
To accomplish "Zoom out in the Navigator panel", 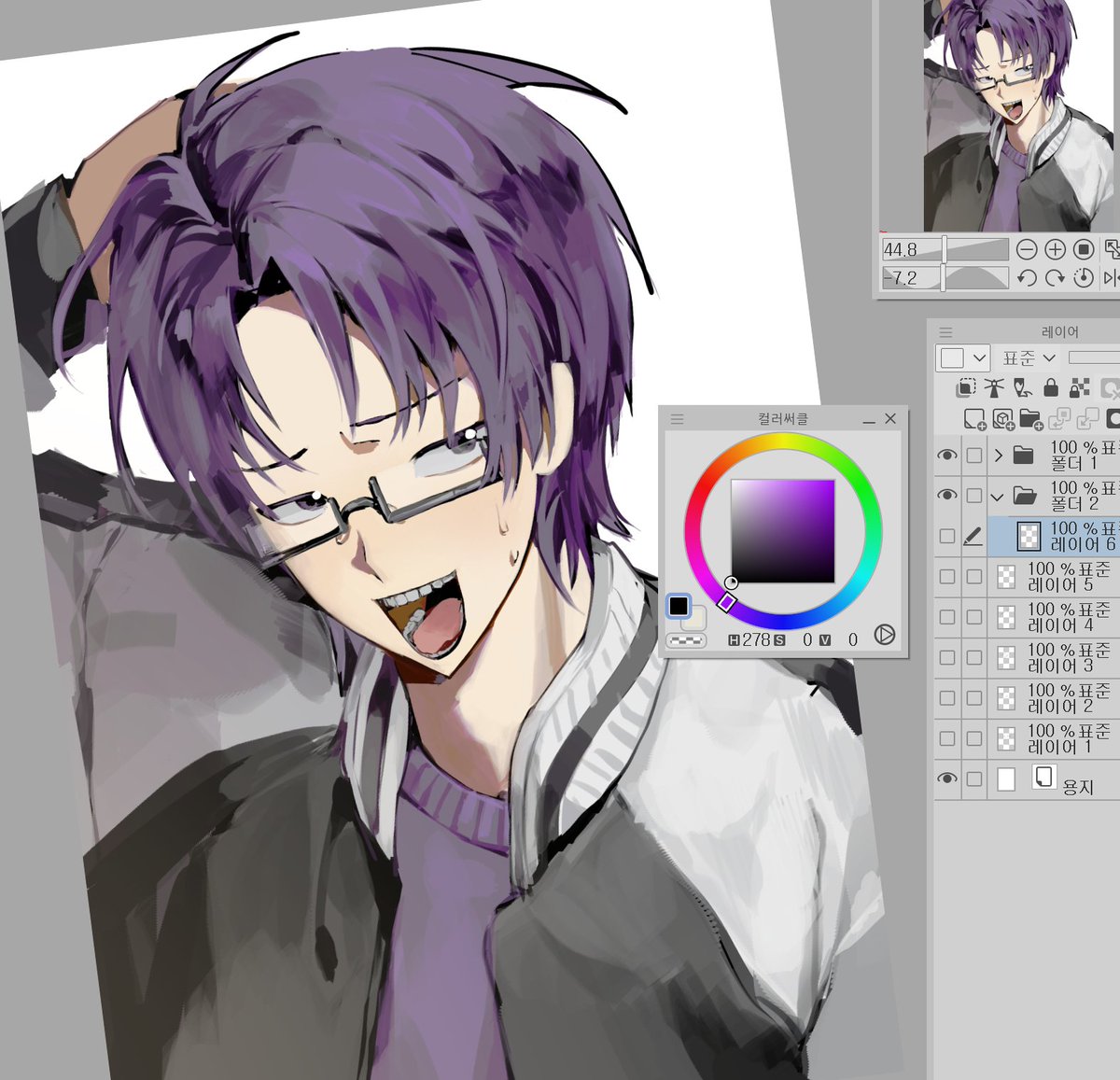I will click(1027, 249).
